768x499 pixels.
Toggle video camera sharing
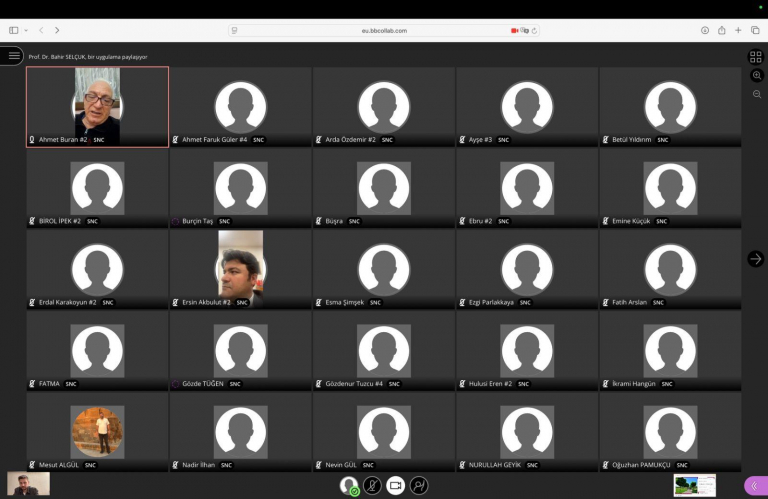395,485
